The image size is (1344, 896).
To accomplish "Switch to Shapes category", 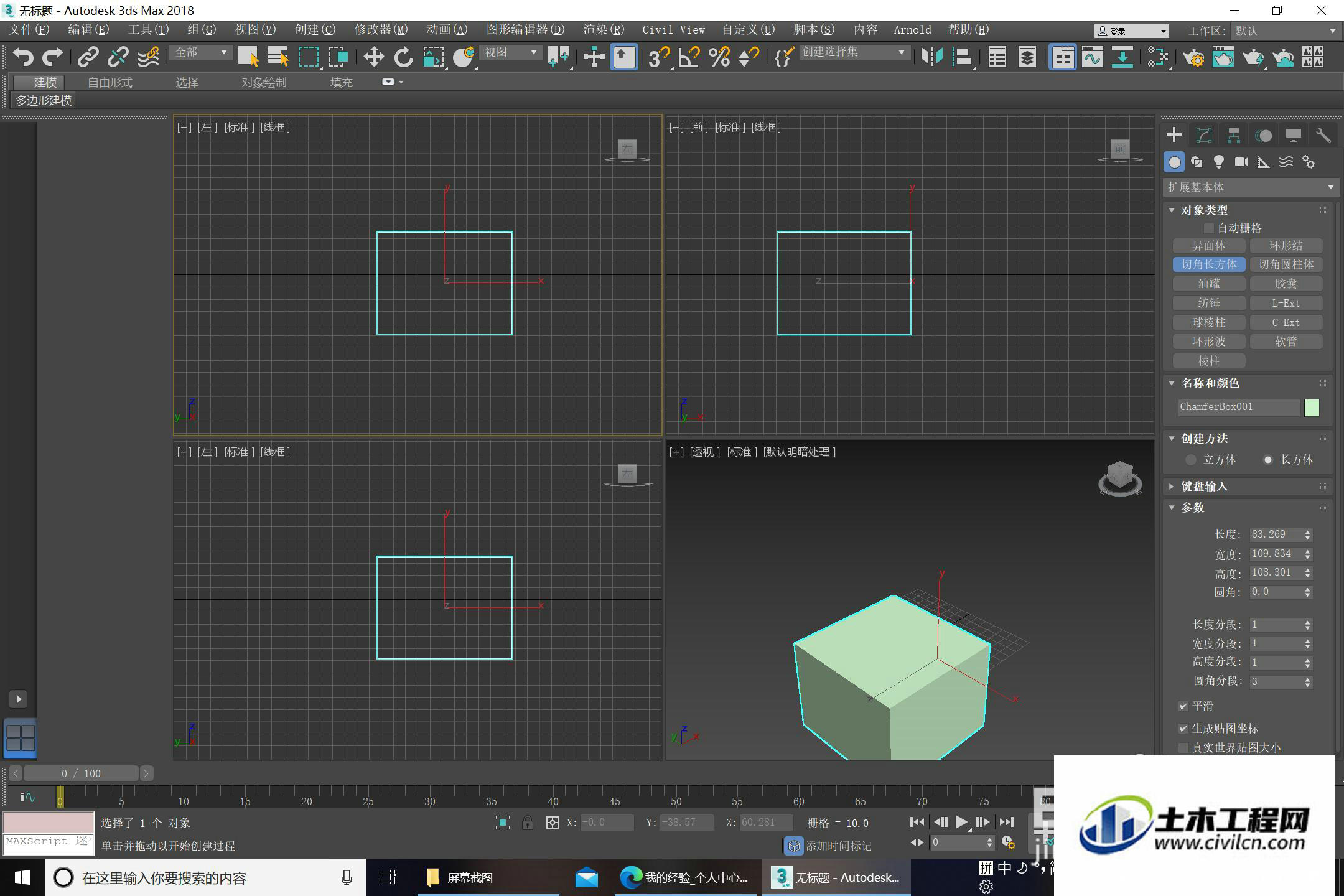I will coord(1197,162).
